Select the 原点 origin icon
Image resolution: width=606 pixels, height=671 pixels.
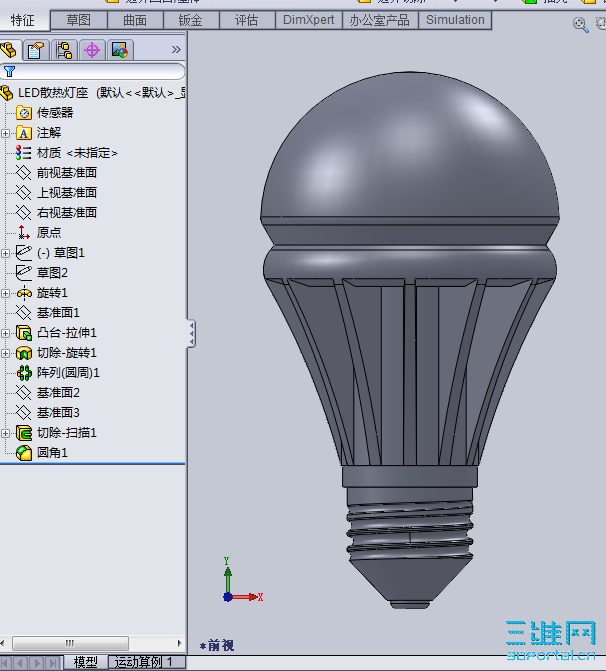click(24, 233)
